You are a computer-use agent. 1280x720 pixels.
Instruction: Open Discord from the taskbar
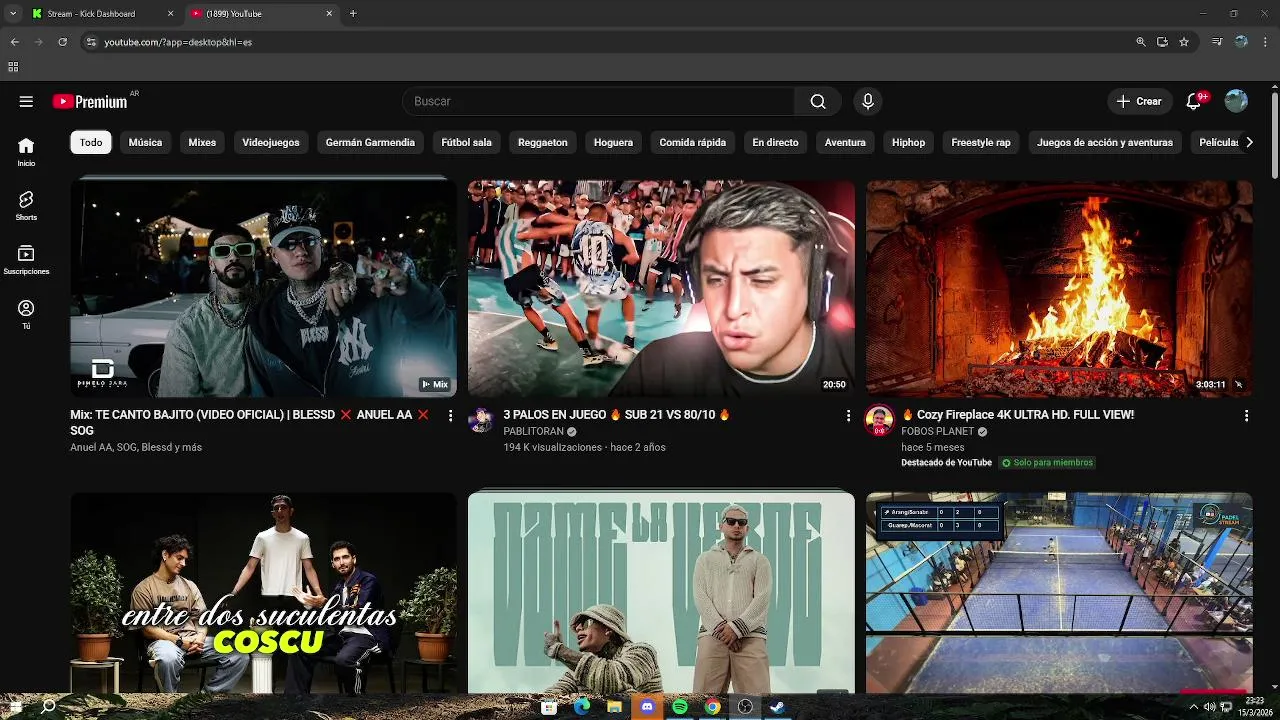(646, 706)
